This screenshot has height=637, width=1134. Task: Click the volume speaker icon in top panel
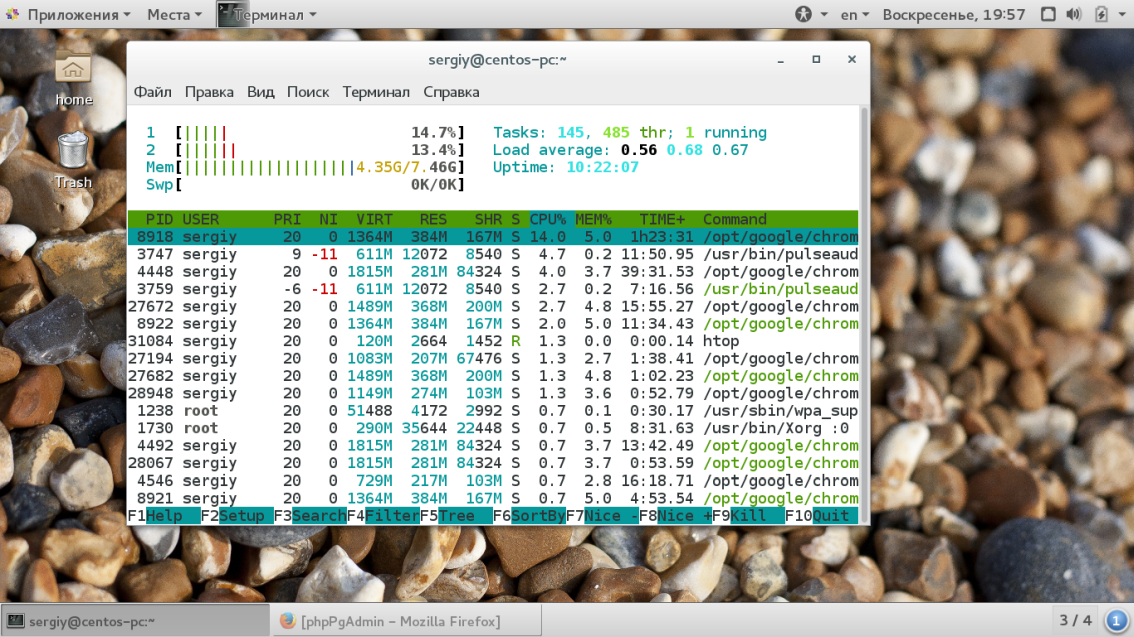click(x=1074, y=14)
